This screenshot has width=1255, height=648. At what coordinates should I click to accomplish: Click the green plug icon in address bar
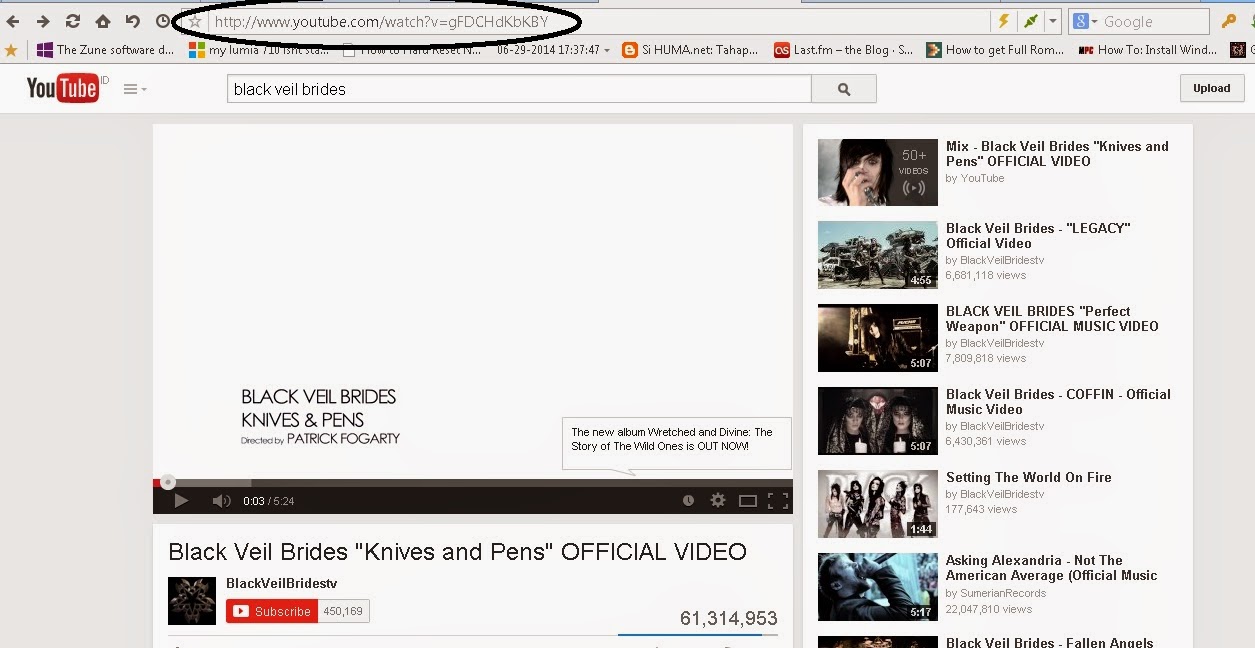(1031, 21)
